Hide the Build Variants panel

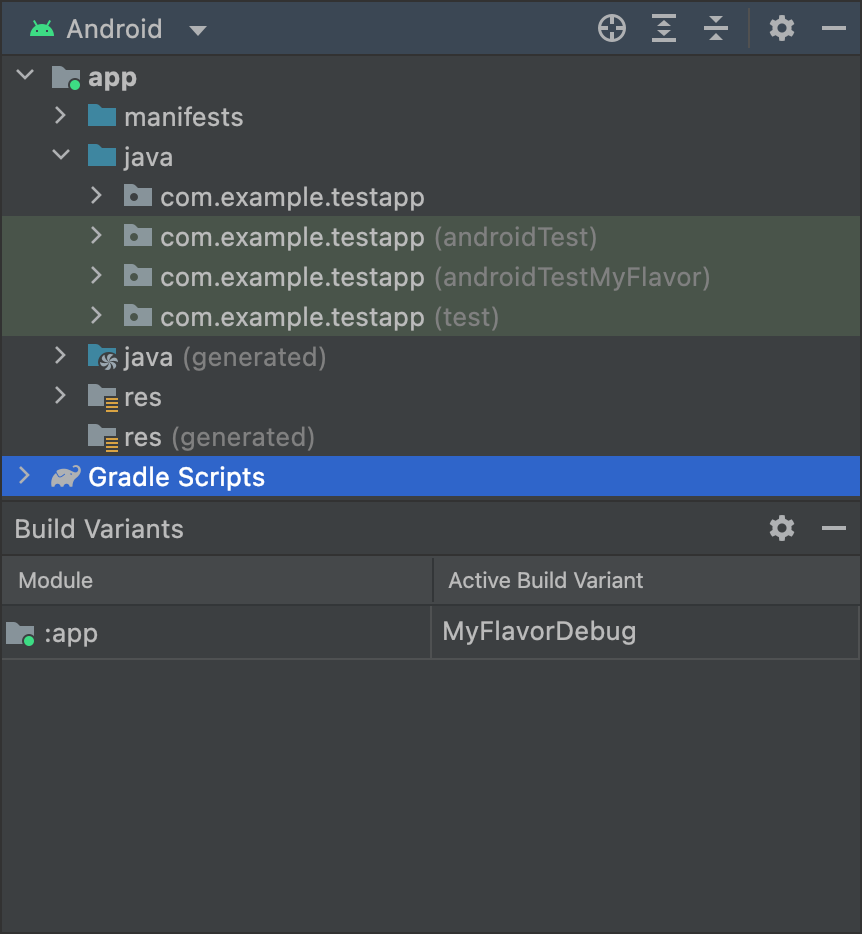(836, 528)
